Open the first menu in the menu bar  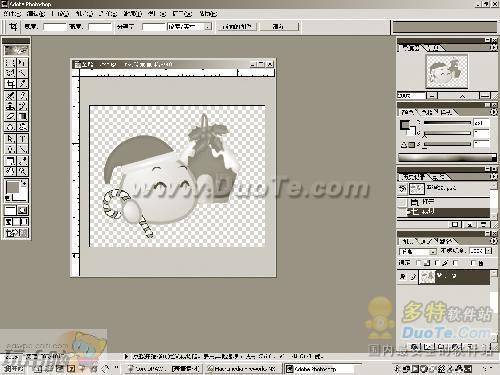(x=12, y=14)
